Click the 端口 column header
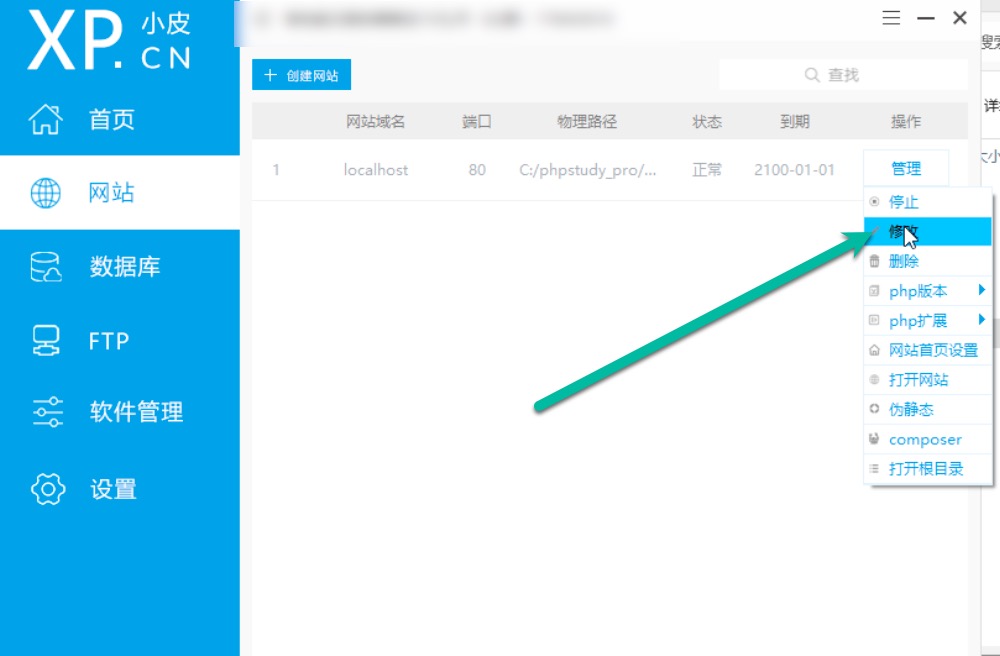The width and height of the screenshot is (1000, 656). pyautogui.click(x=477, y=121)
